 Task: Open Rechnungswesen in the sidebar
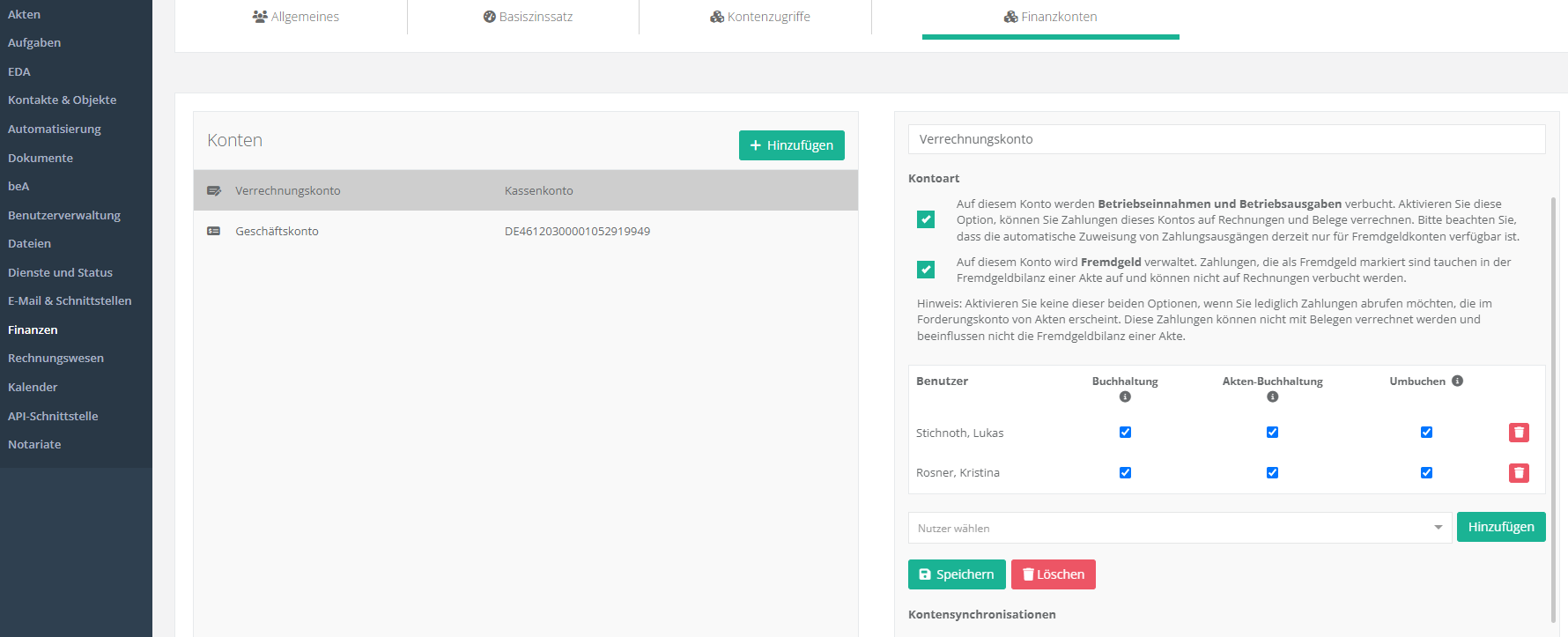coord(55,359)
